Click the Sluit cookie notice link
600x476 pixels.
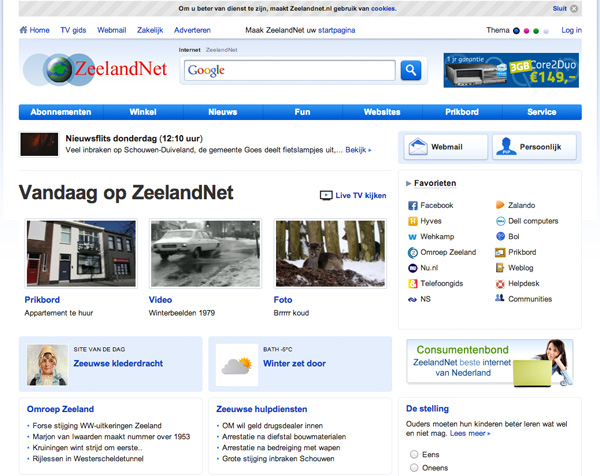pos(559,8)
